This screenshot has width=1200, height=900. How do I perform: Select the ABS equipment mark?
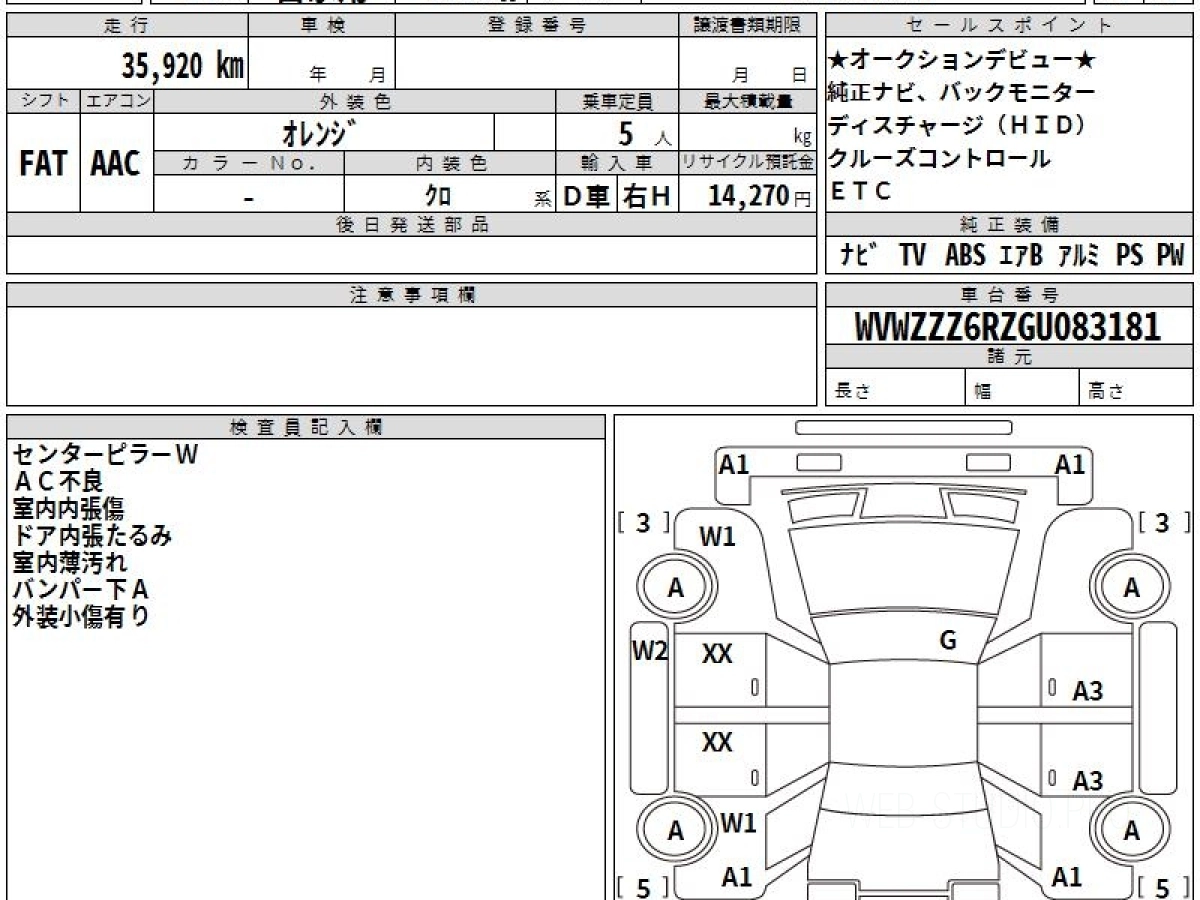coord(965,256)
